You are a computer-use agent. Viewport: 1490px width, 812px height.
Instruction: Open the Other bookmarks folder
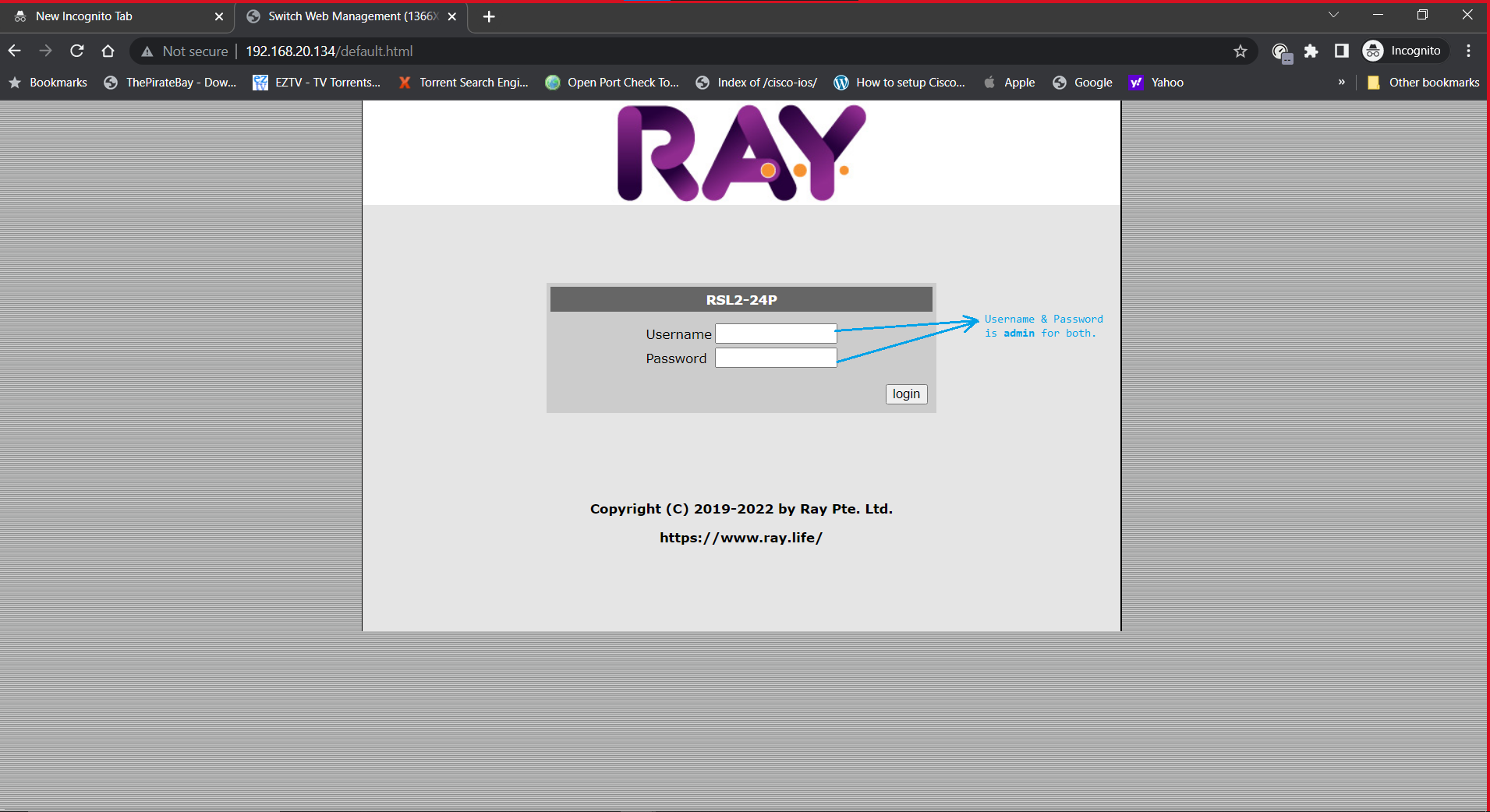[1424, 82]
